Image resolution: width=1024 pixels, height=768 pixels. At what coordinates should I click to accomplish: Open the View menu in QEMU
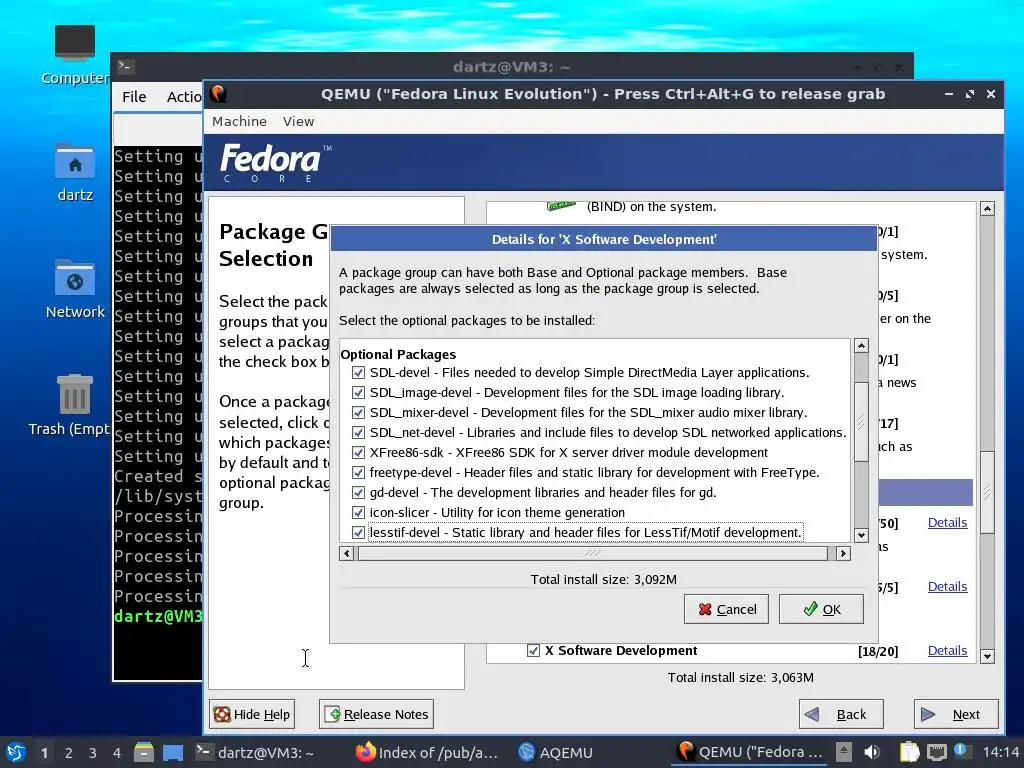click(x=298, y=121)
